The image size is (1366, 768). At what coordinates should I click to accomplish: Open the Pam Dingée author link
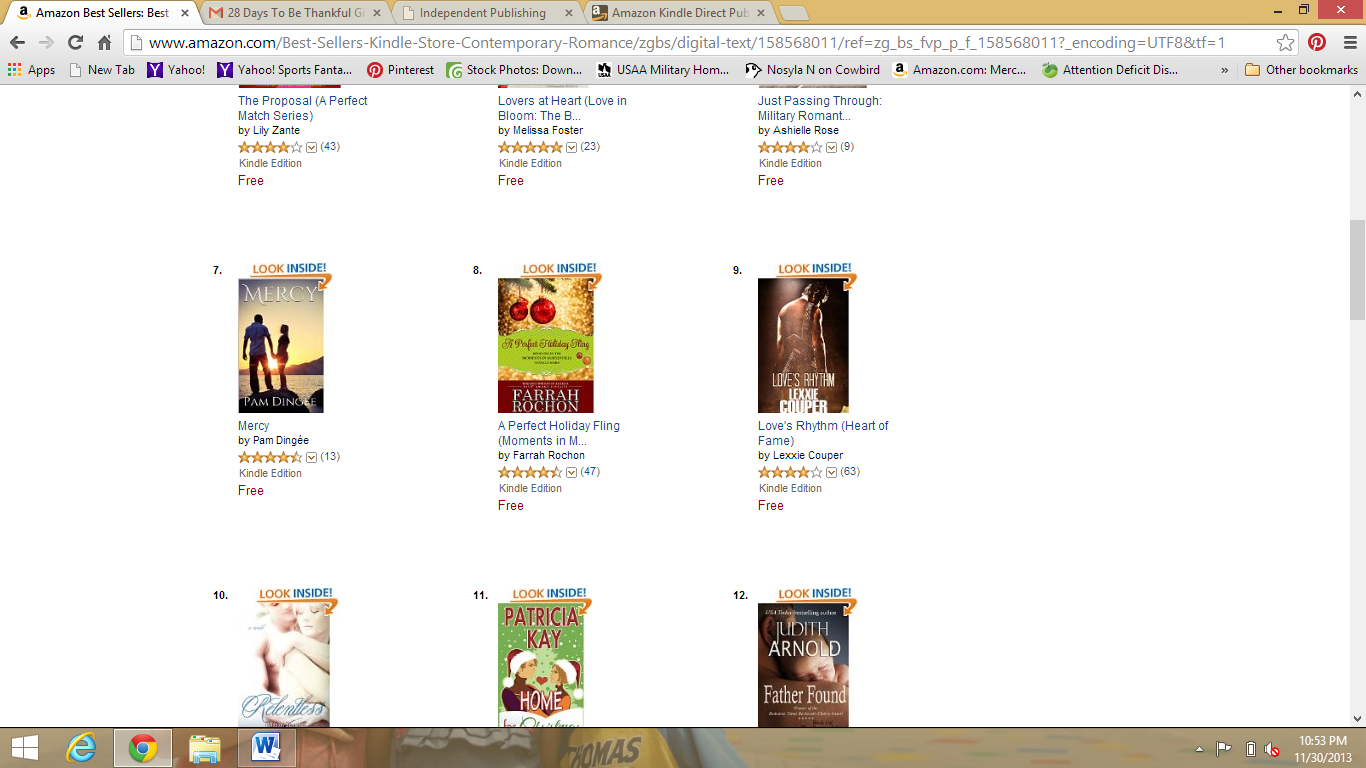[281, 440]
